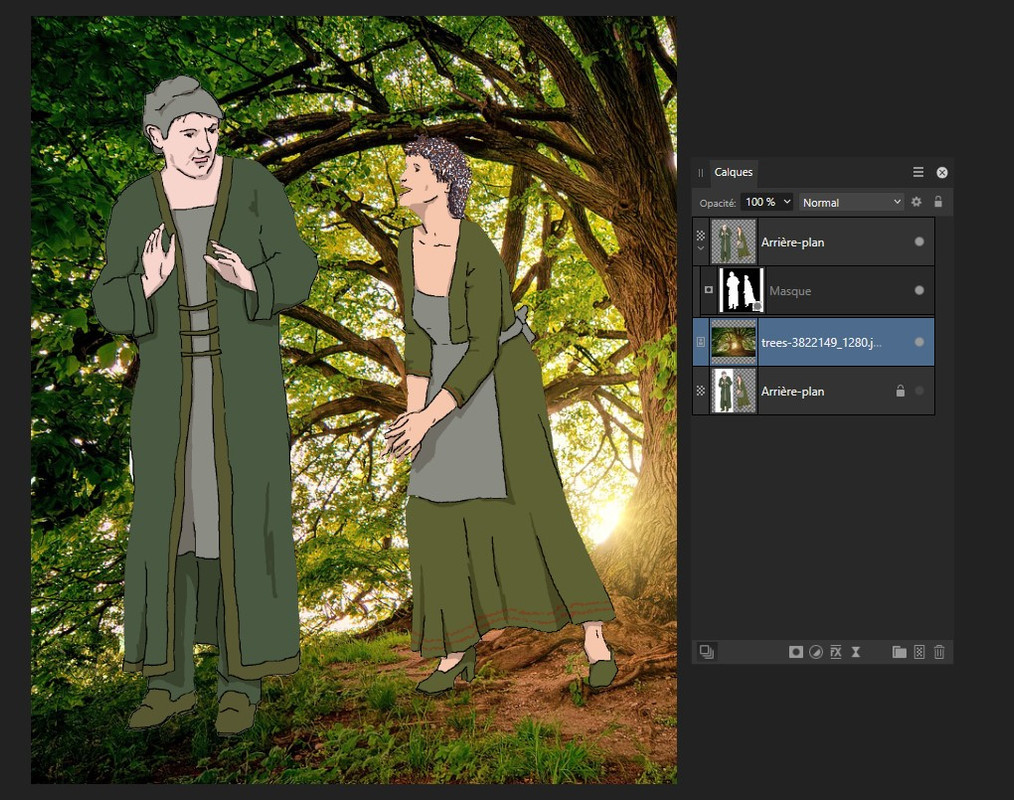
Task: Open the opacity 100 % dropdown
Action: tap(767, 202)
